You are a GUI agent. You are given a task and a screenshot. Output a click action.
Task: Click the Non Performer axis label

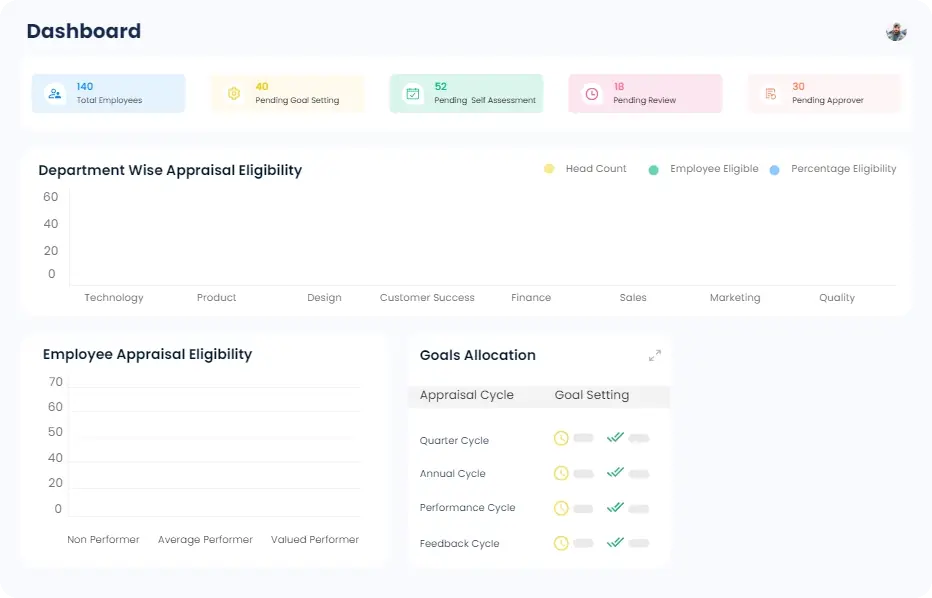click(103, 539)
